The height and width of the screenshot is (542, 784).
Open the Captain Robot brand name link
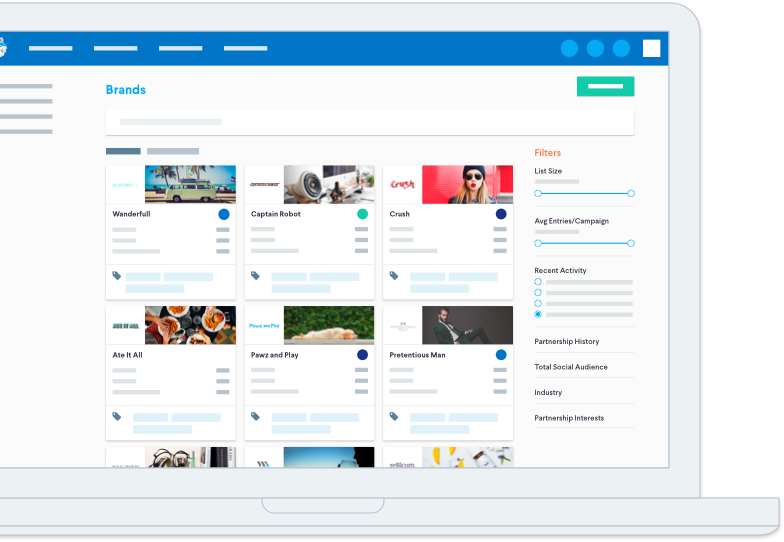tap(276, 214)
